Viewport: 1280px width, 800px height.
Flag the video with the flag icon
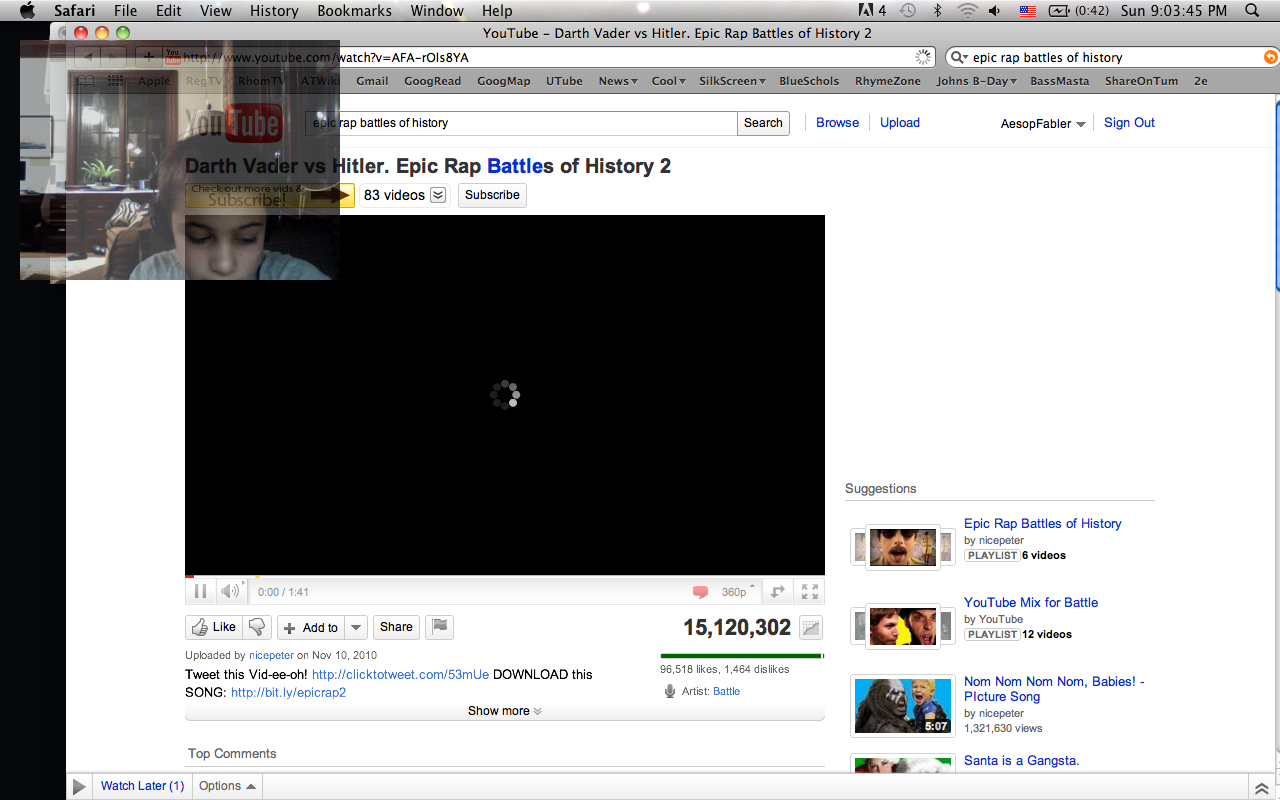(440, 627)
